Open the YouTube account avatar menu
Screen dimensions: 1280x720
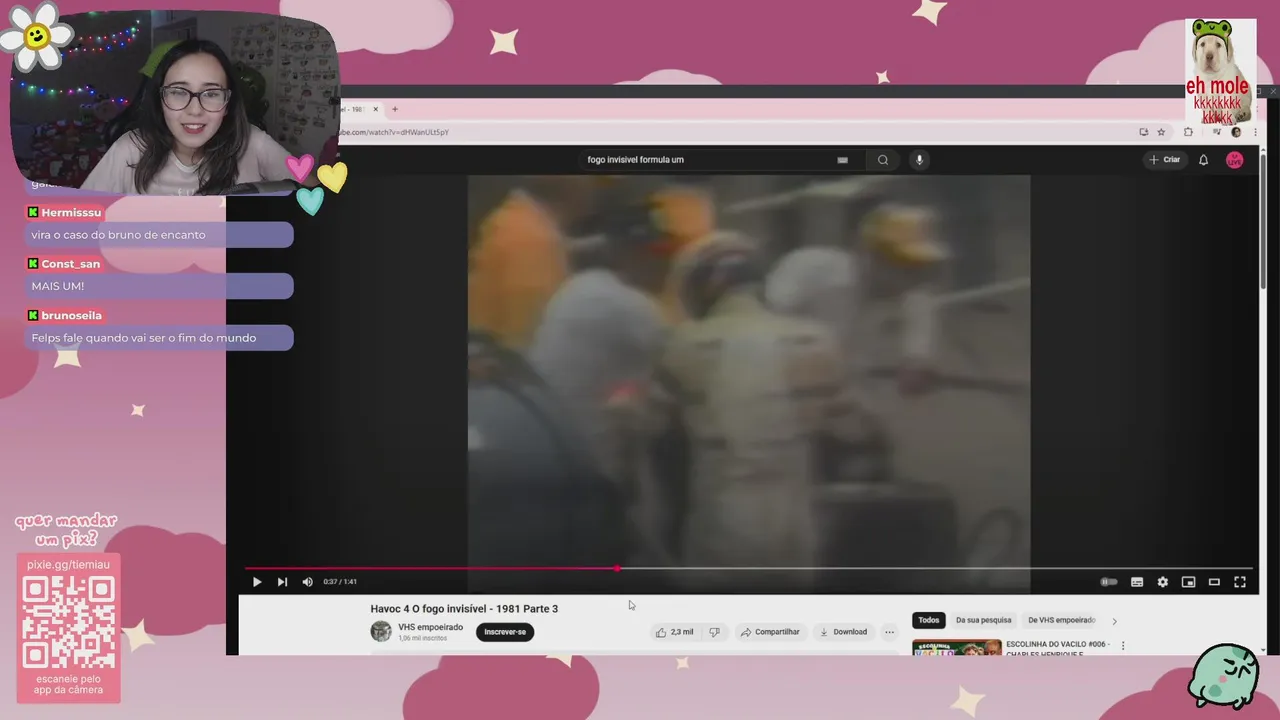[x=1235, y=160]
